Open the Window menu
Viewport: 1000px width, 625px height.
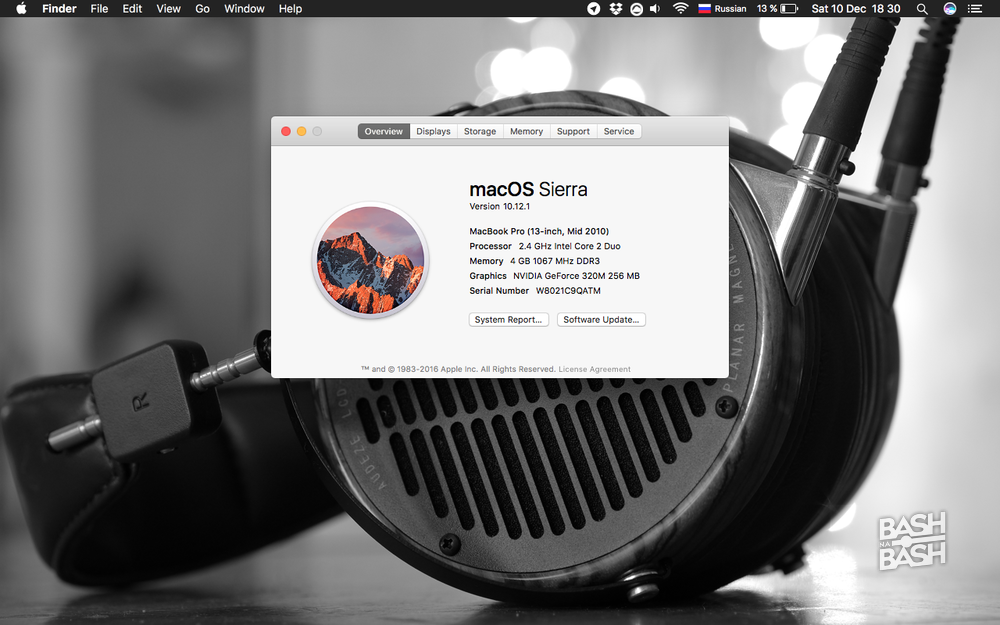tap(244, 8)
